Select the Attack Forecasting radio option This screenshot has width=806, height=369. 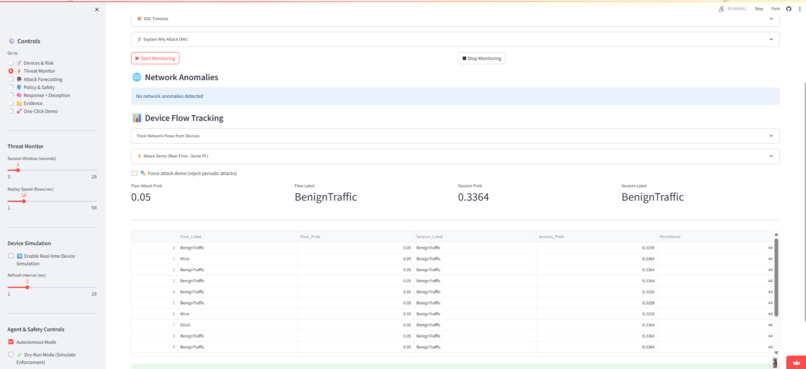(x=11, y=79)
